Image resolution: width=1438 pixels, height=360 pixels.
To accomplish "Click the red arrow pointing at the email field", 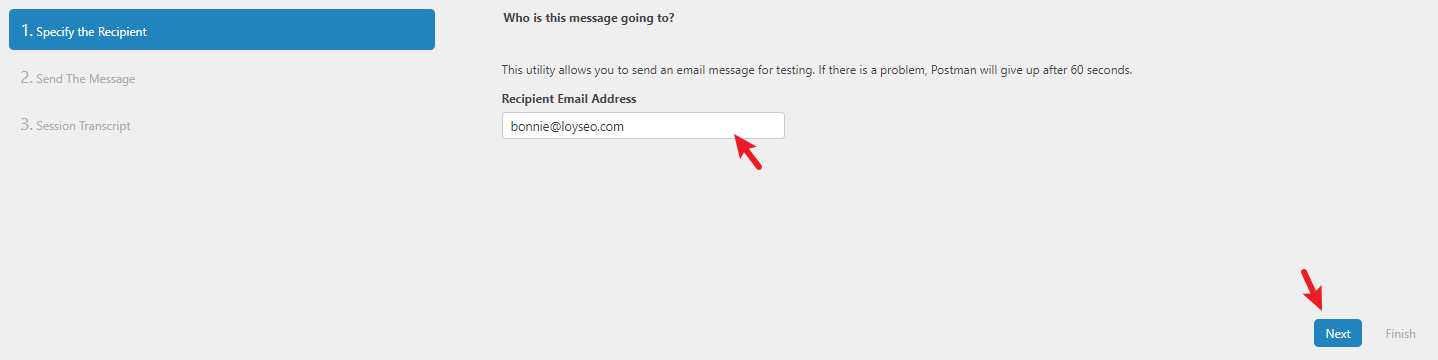I will coord(748,152).
